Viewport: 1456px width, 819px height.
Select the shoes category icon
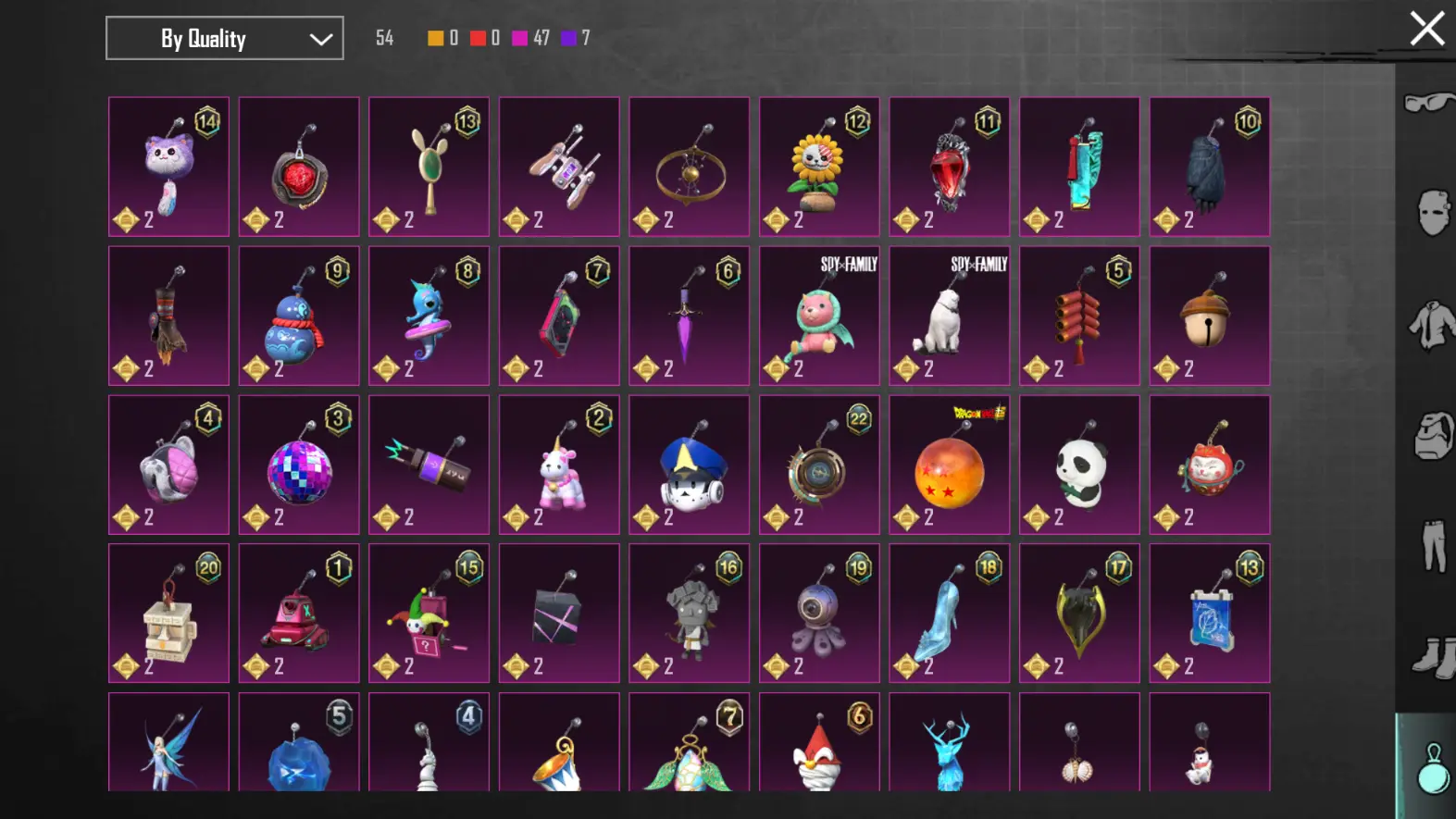coord(1434,658)
